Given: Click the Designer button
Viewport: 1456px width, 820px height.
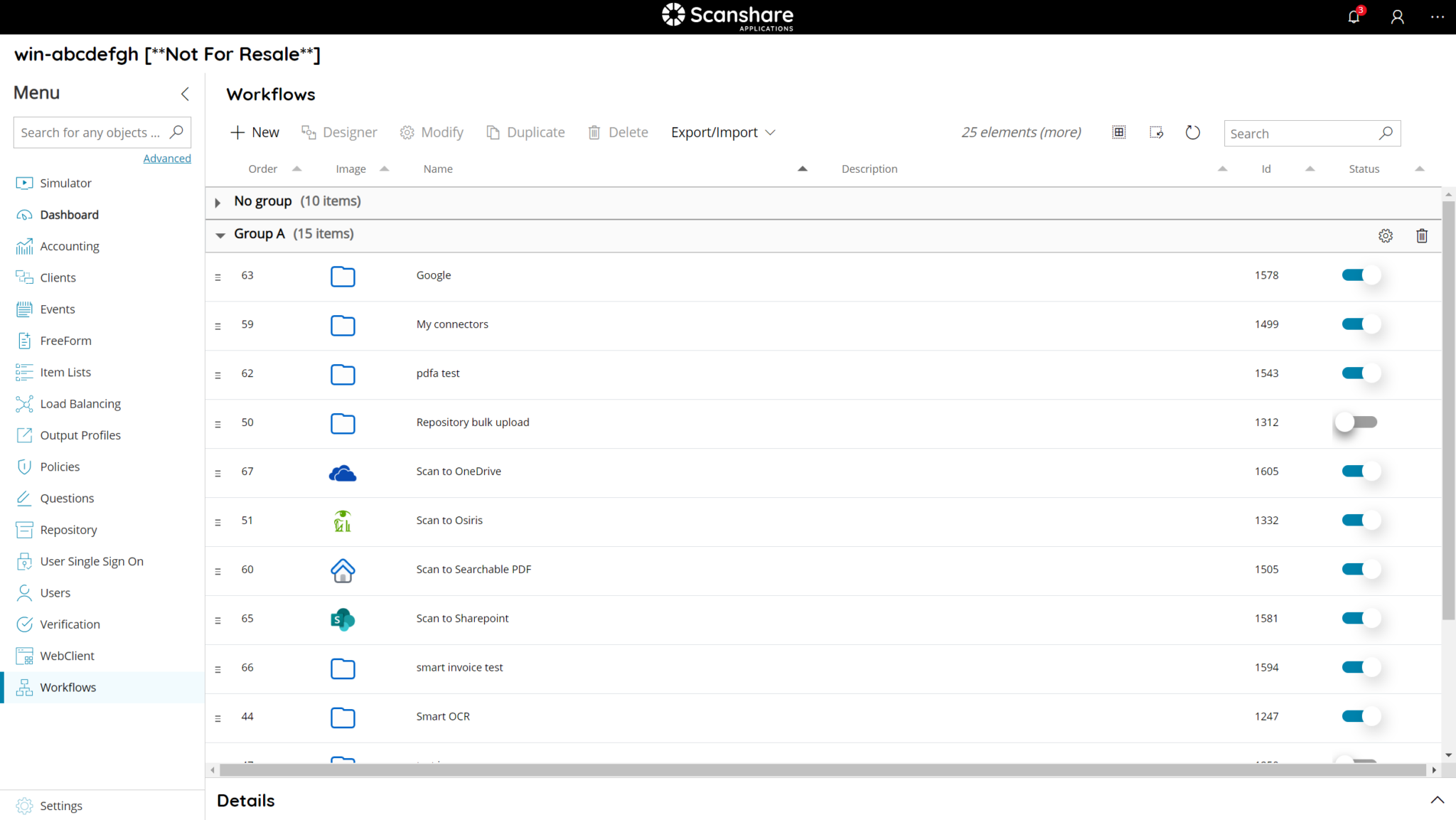Looking at the screenshot, I should (339, 132).
